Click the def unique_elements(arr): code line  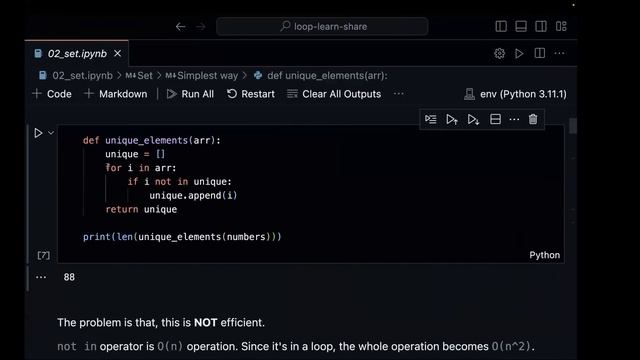point(151,140)
